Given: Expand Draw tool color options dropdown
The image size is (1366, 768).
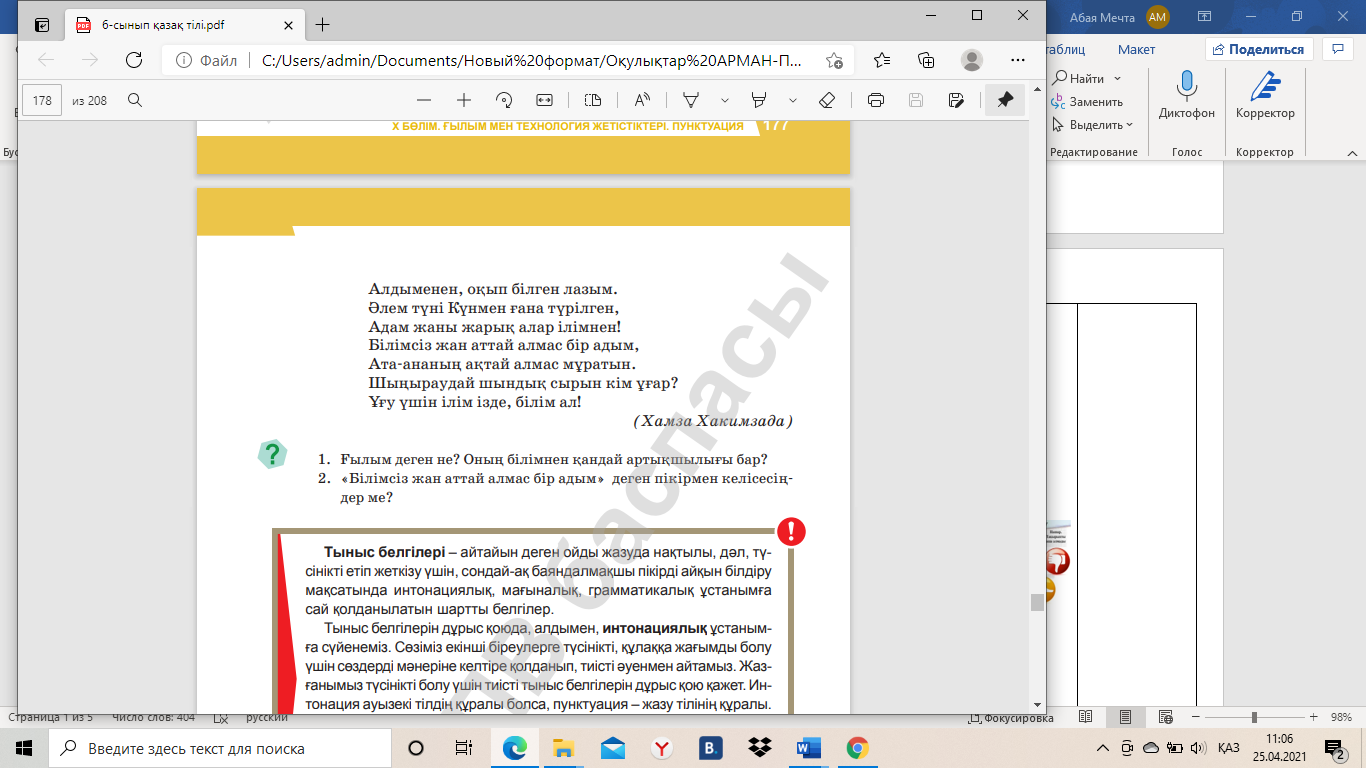Looking at the screenshot, I should pos(725,100).
